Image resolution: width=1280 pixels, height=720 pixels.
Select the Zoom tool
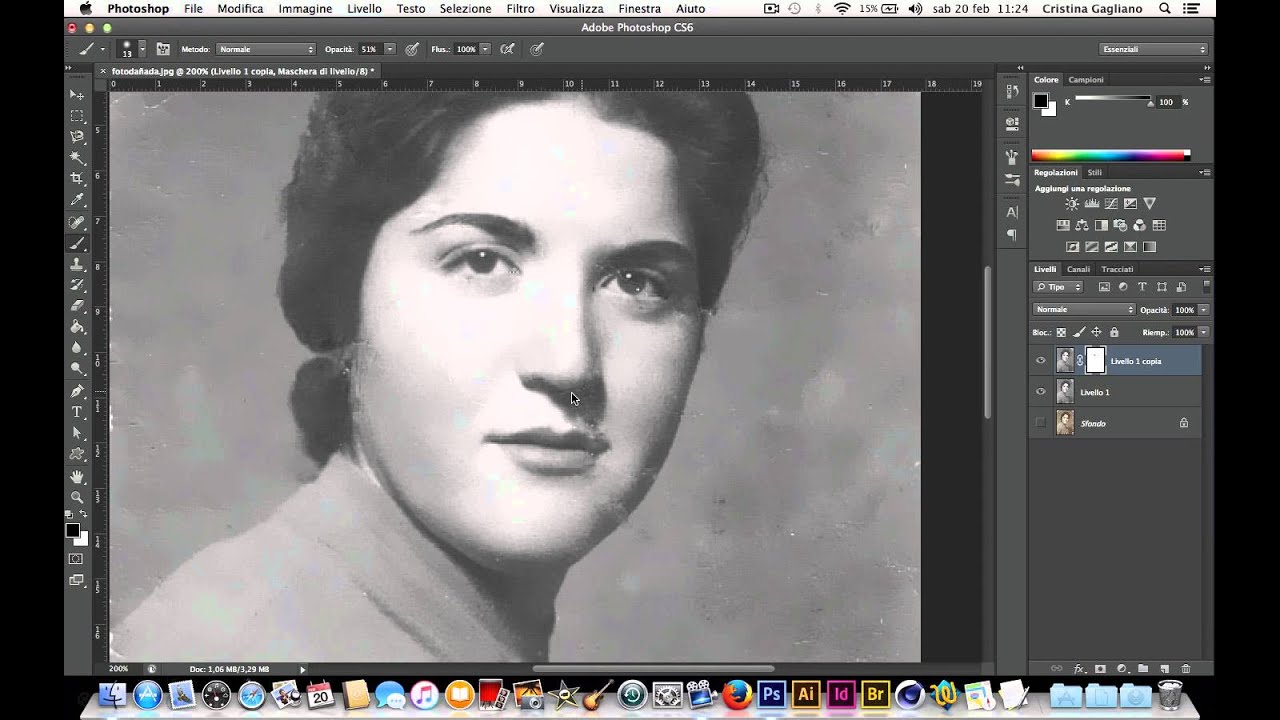tap(77, 497)
